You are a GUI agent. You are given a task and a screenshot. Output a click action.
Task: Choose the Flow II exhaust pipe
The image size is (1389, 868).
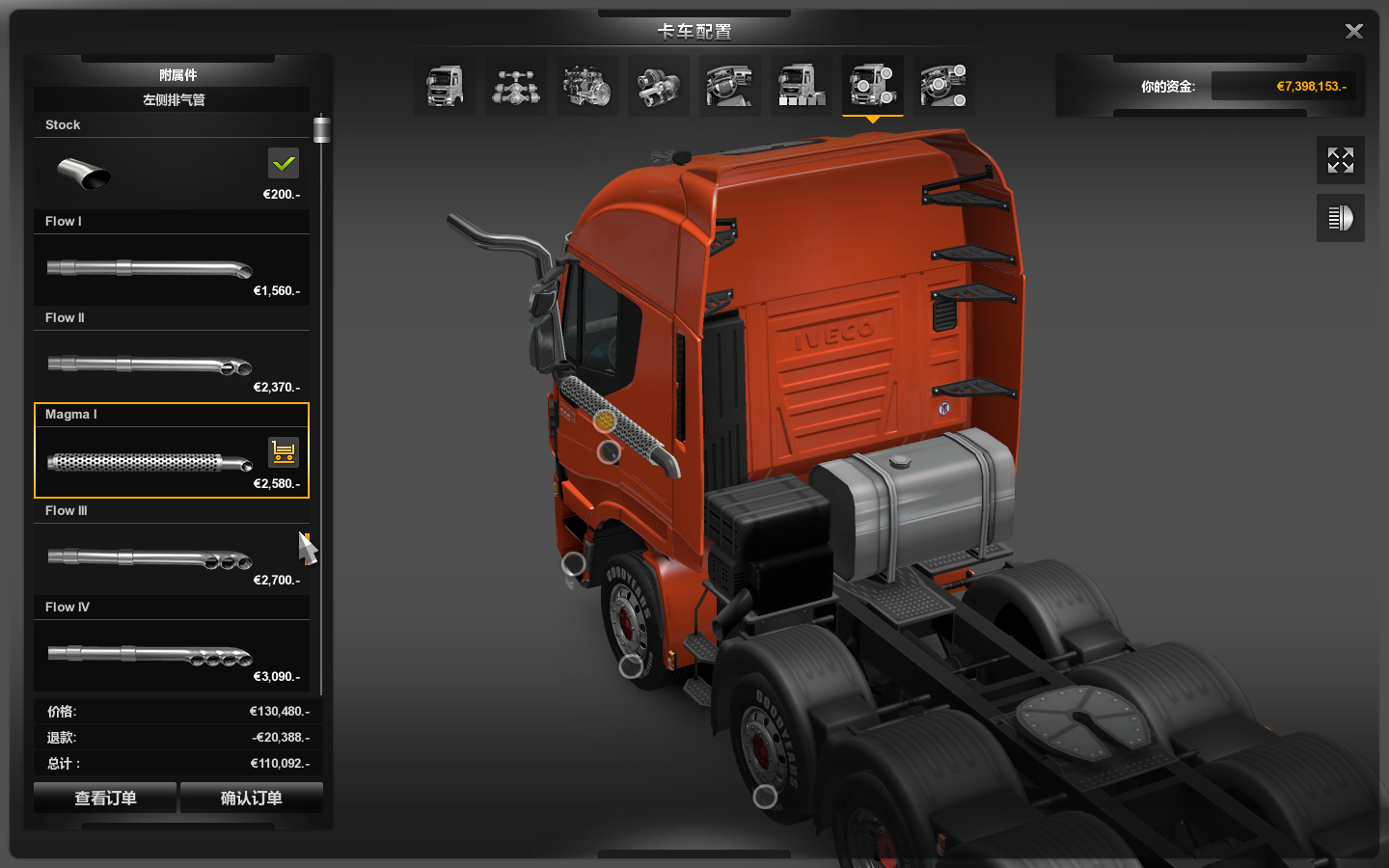pyautogui.click(x=172, y=366)
